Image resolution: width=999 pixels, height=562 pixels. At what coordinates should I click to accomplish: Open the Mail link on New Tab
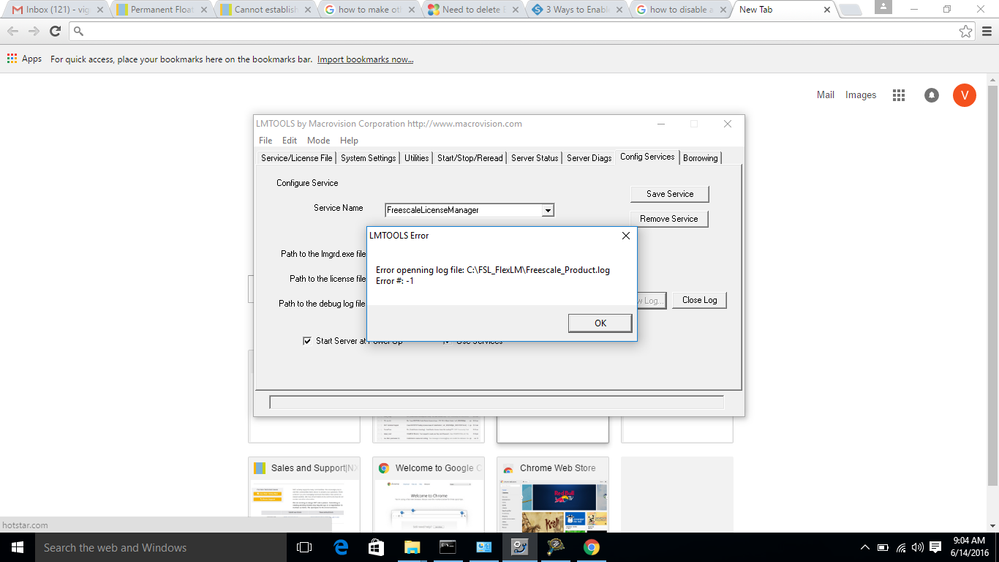(x=825, y=95)
